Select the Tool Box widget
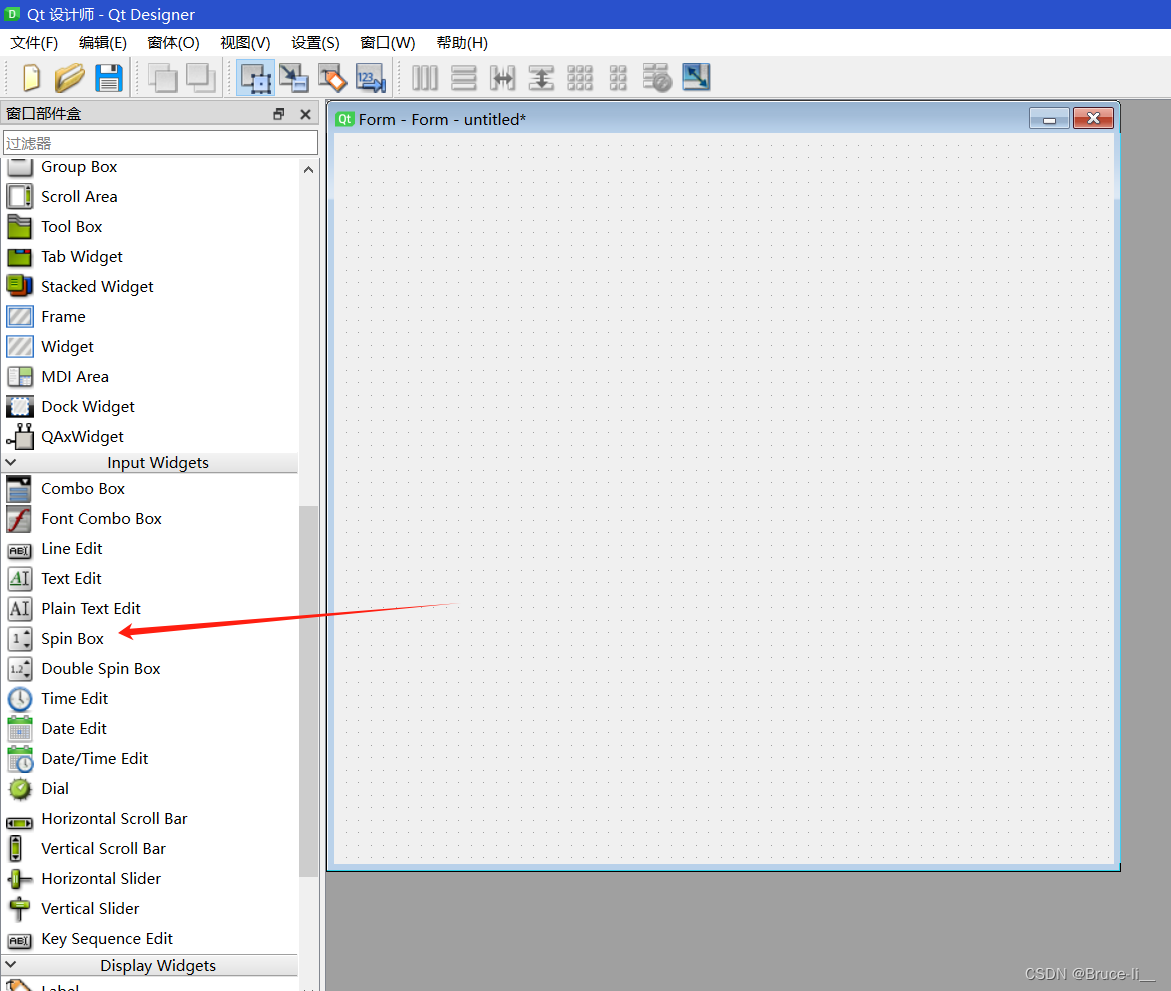Screen dimensions: 1171x991 [x=150, y=226]
